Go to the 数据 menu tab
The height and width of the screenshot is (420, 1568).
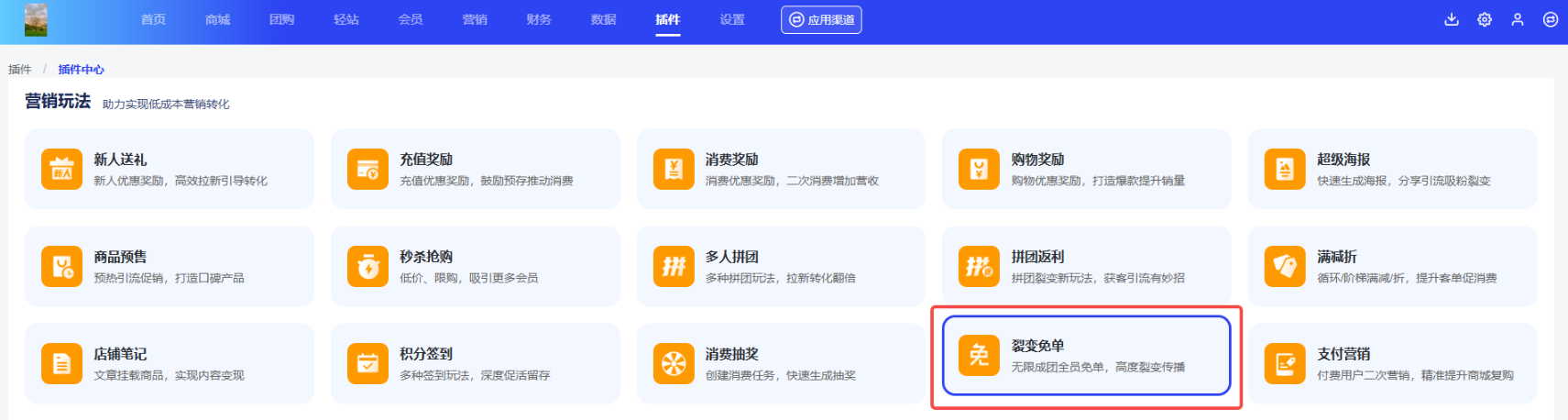pos(603,19)
